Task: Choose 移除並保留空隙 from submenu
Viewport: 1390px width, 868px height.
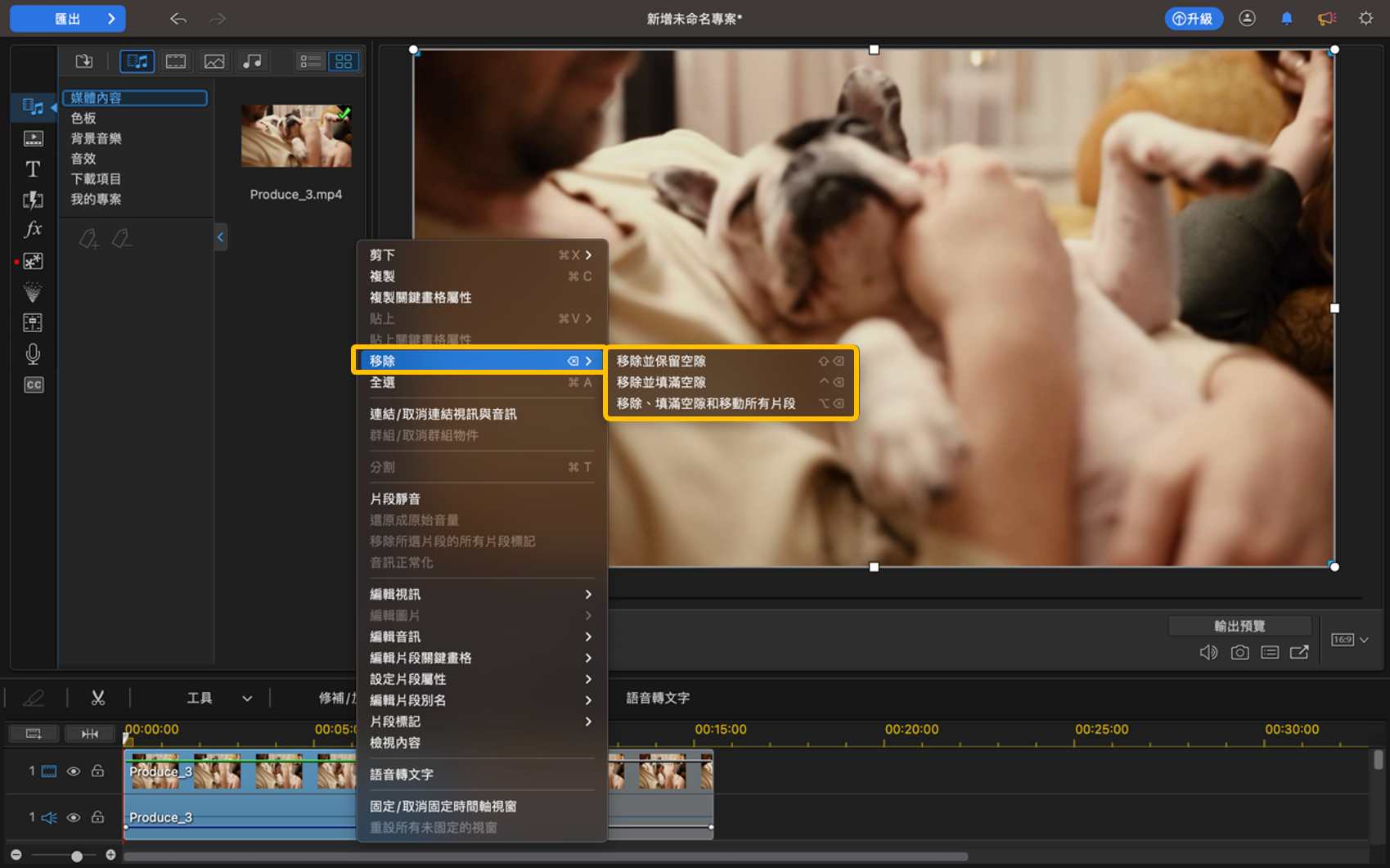Action: coord(731,361)
